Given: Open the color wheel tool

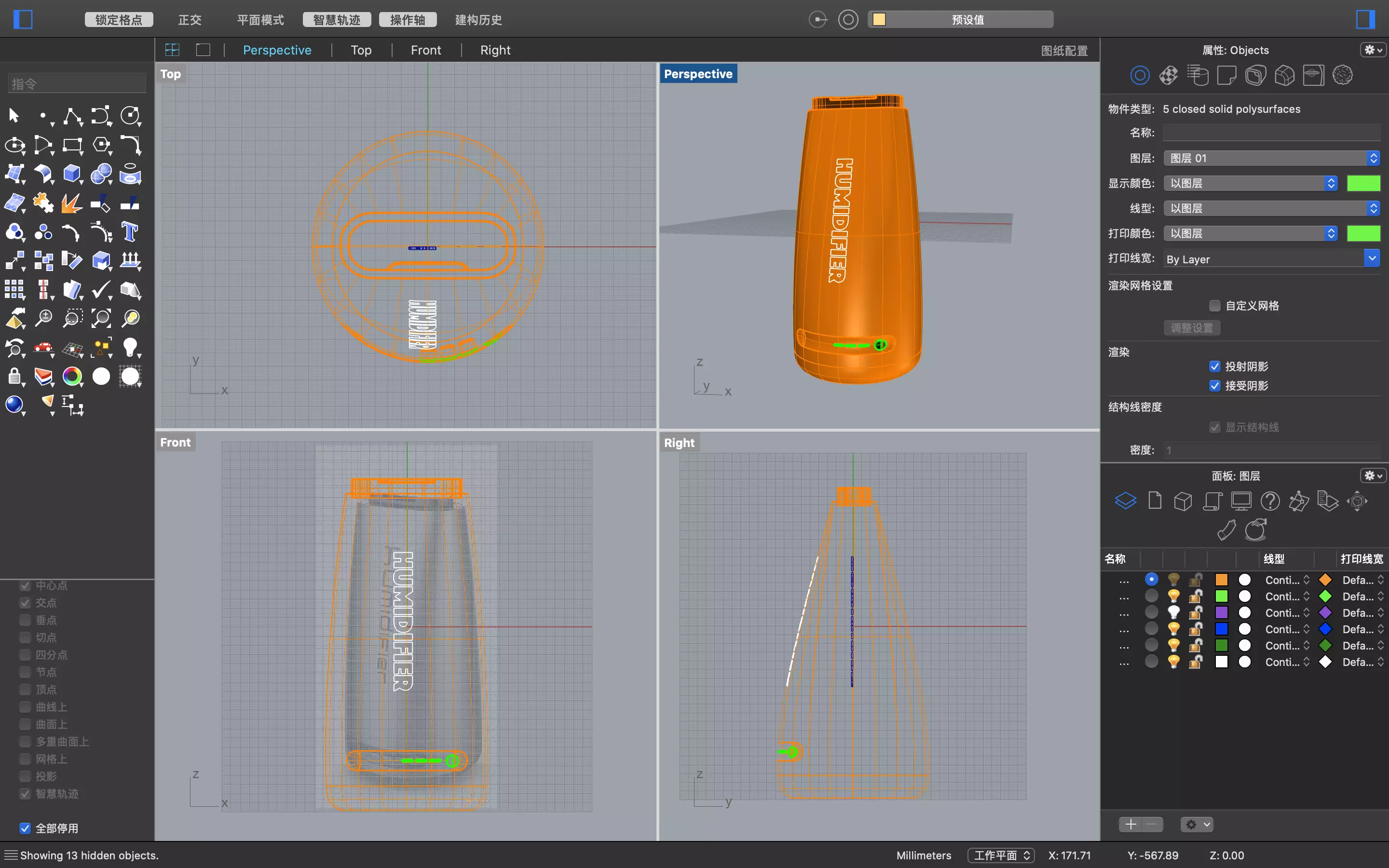Looking at the screenshot, I should pos(72,376).
